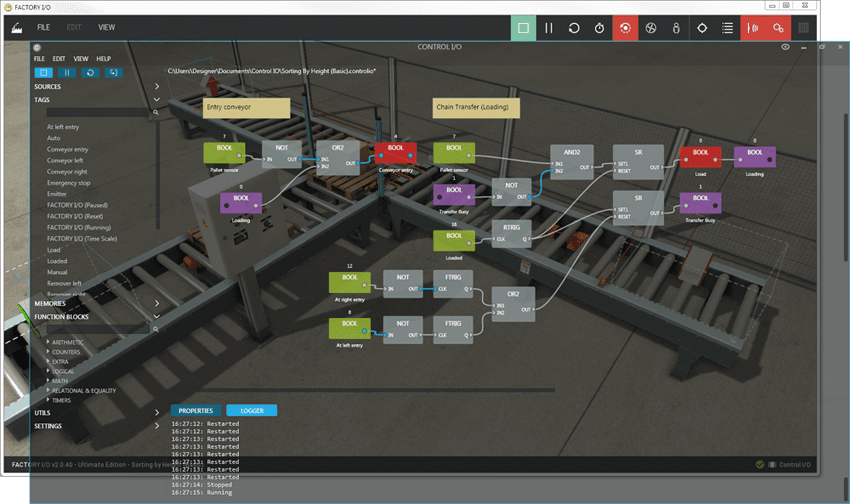Screen dimensions: 850x504
Task: Select the purple BOOL Loading block under Pallet sensor
Action: (241, 203)
